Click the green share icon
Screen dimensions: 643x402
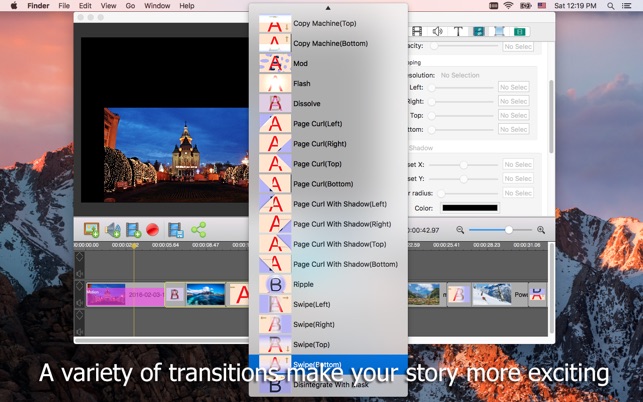tap(198, 230)
